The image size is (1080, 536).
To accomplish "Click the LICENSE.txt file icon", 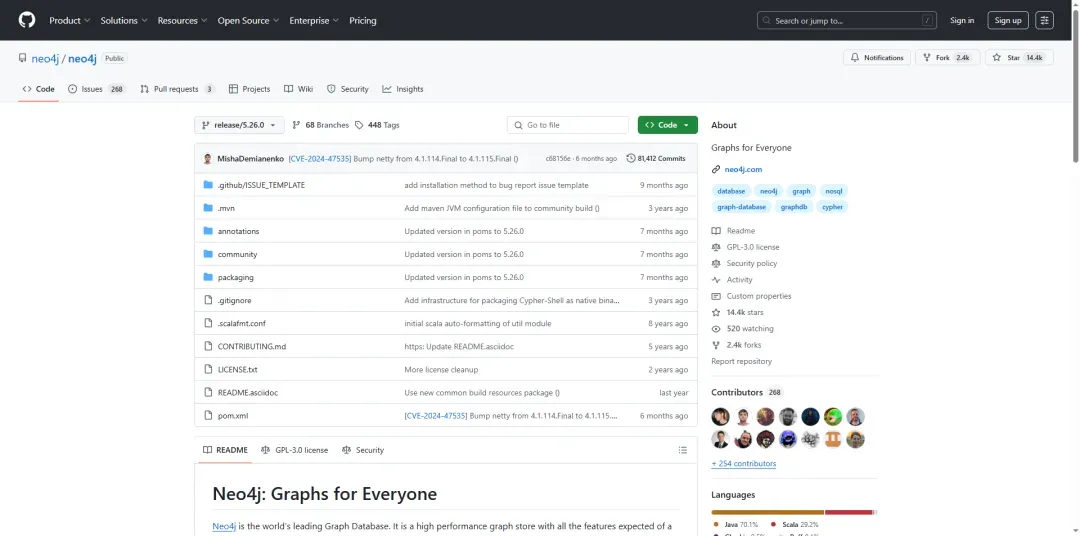I will [x=208, y=369].
